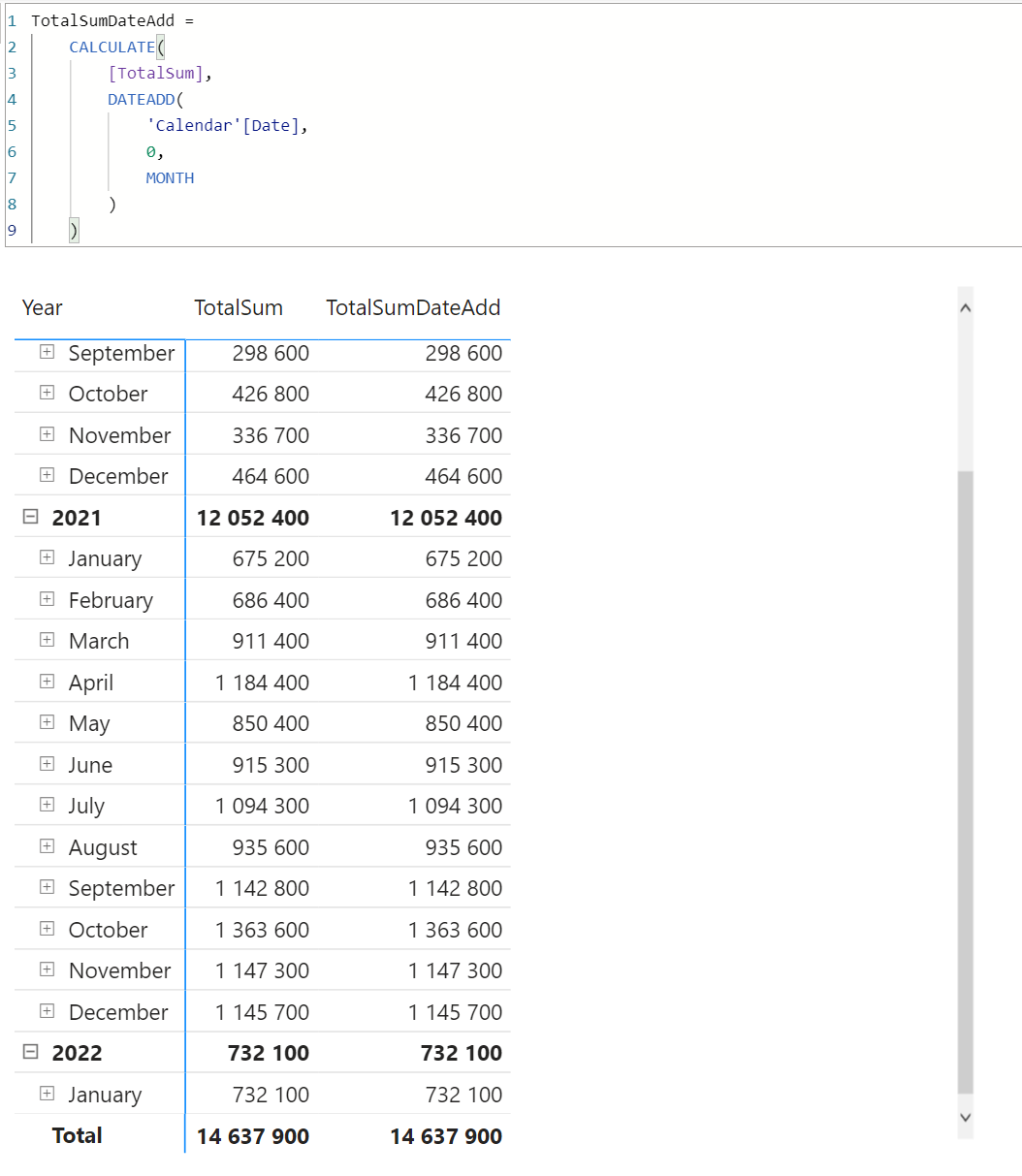This screenshot has height=1176, width=1022.
Task: Click the 2022 year label
Action: 77,1053
